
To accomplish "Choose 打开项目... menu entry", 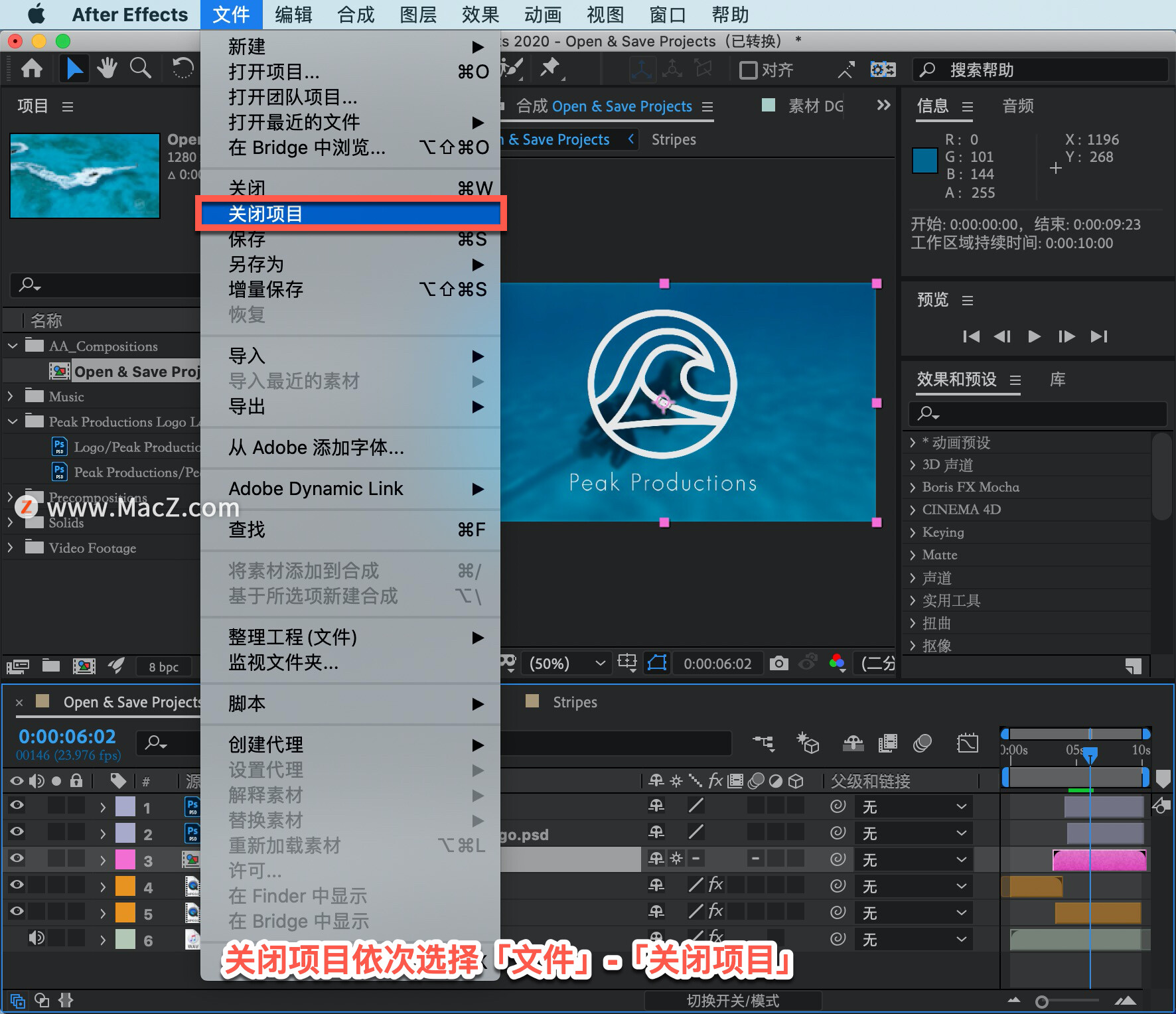I will point(351,72).
